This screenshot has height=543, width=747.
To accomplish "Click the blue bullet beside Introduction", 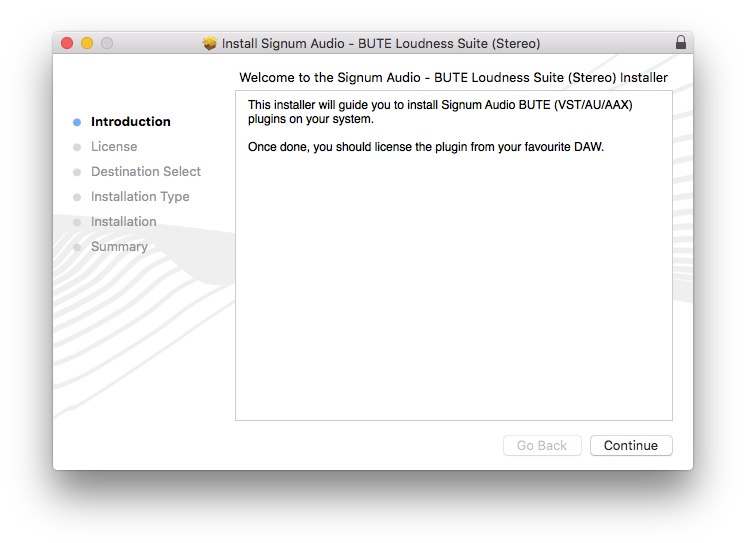I will pos(77,122).
